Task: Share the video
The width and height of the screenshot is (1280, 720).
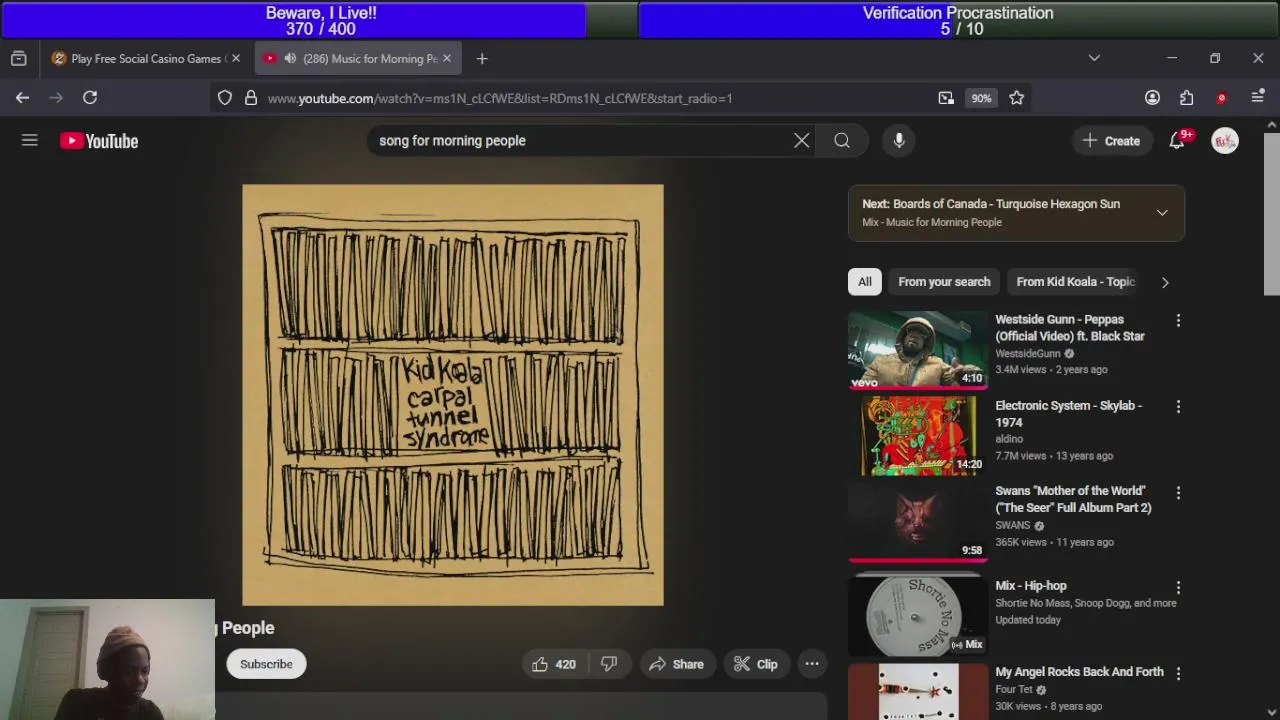Action: coord(676,664)
